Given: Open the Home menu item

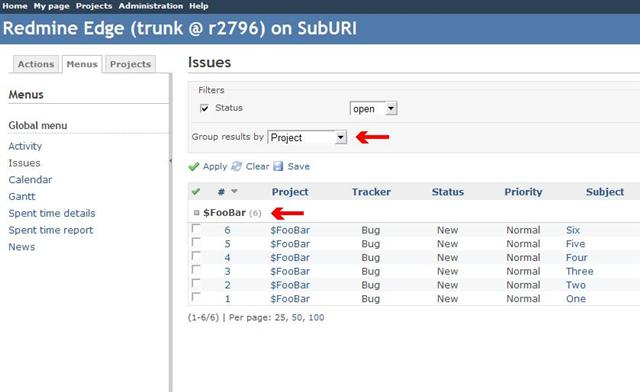Looking at the screenshot, I should 15,6.
